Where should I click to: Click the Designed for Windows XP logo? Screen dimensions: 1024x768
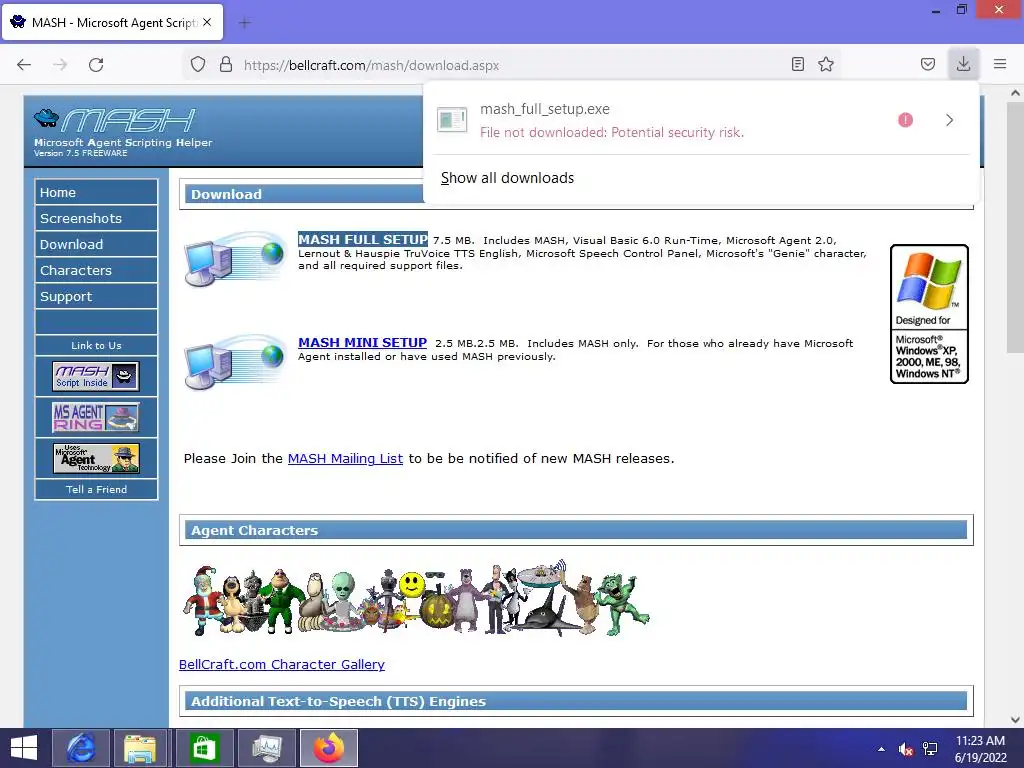click(x=929, y=313)
